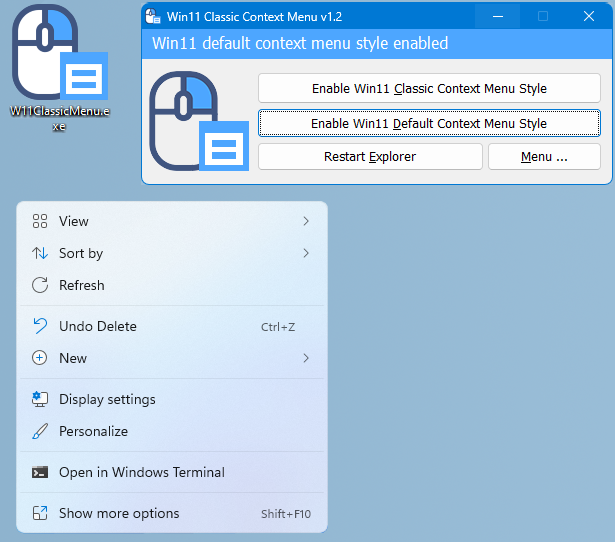Click the Ctrl+Z shortcut text

tap(278, 327)
